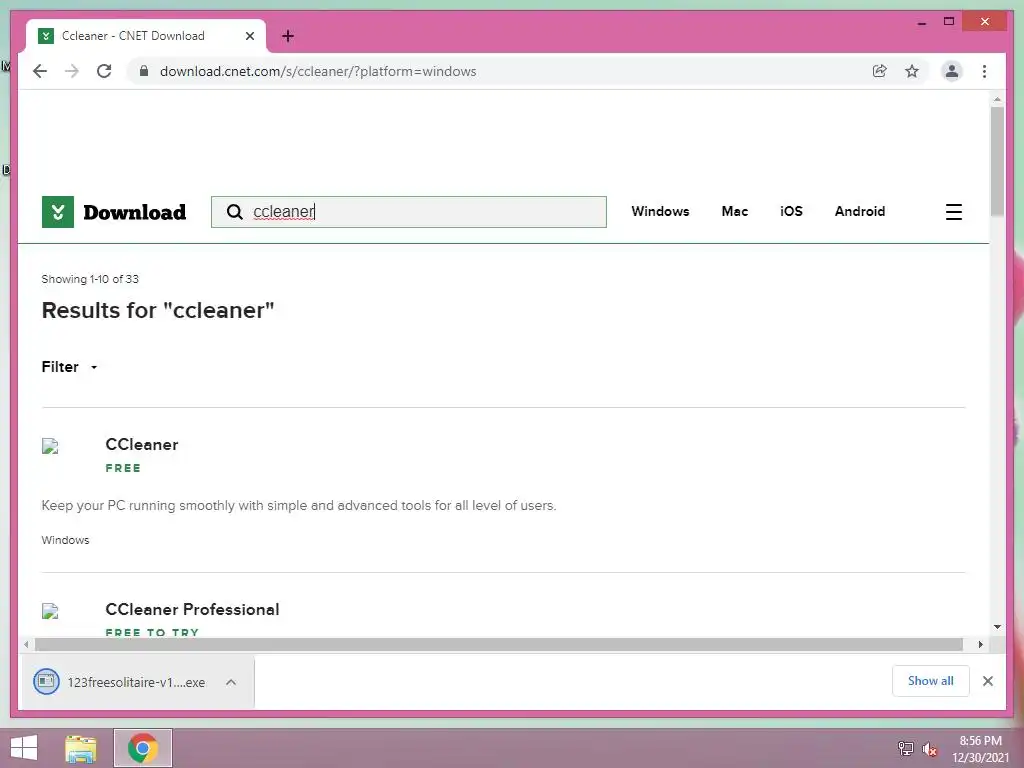
Task: Open a new browser tab
Action: pos(288,36)
